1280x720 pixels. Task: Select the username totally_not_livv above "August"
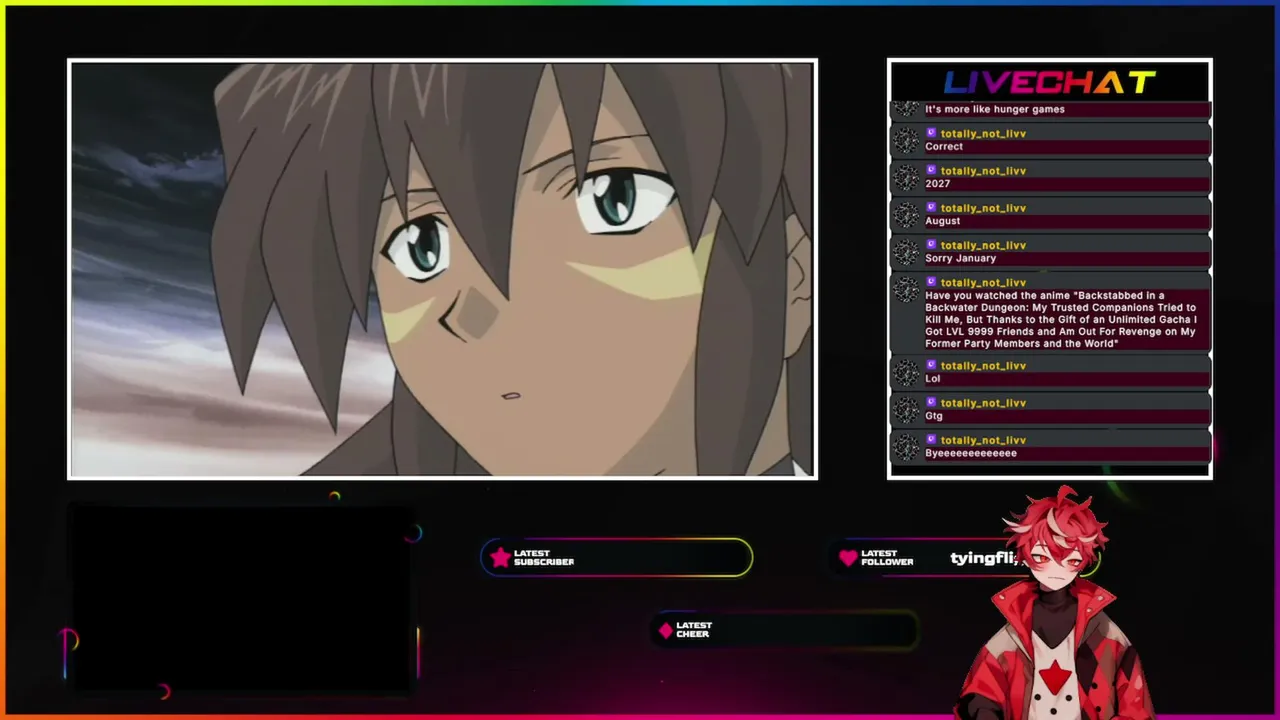click(983, 207)
